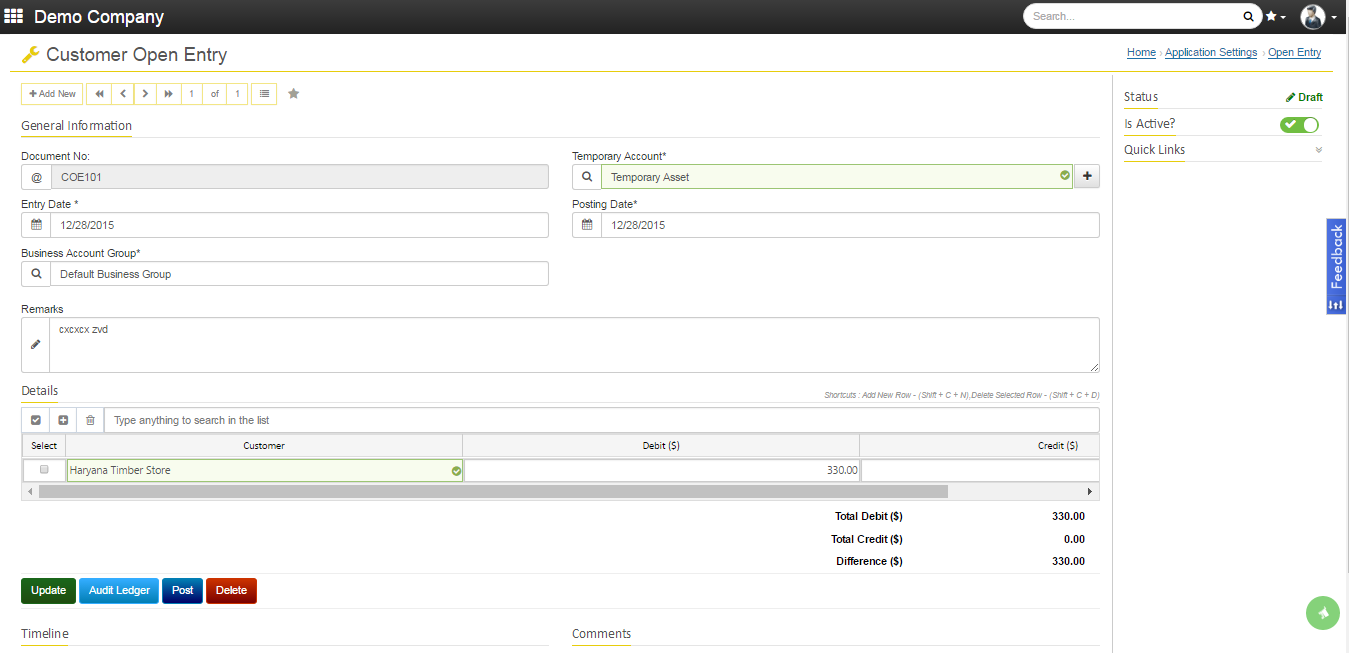Click the current page number box
This screenshot has height=653, width=1349.
(x=192, y=94)
